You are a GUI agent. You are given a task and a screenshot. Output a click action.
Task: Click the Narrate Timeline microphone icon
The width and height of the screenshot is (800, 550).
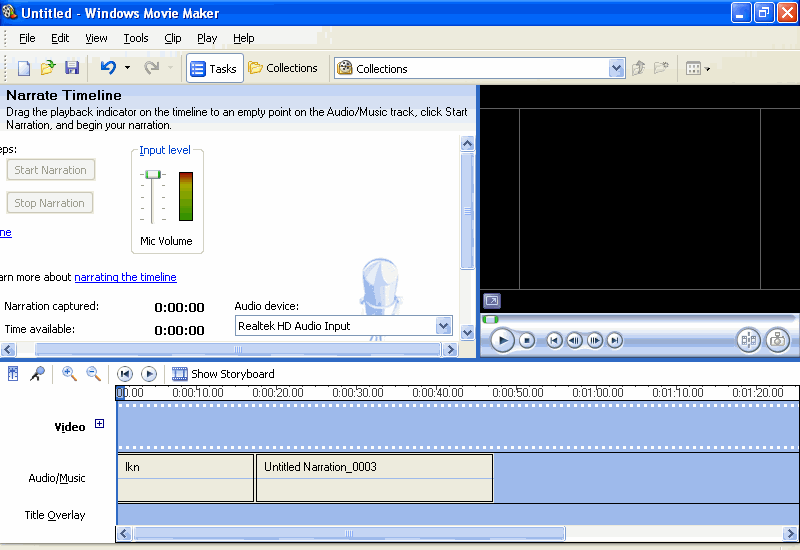point(37,374)
